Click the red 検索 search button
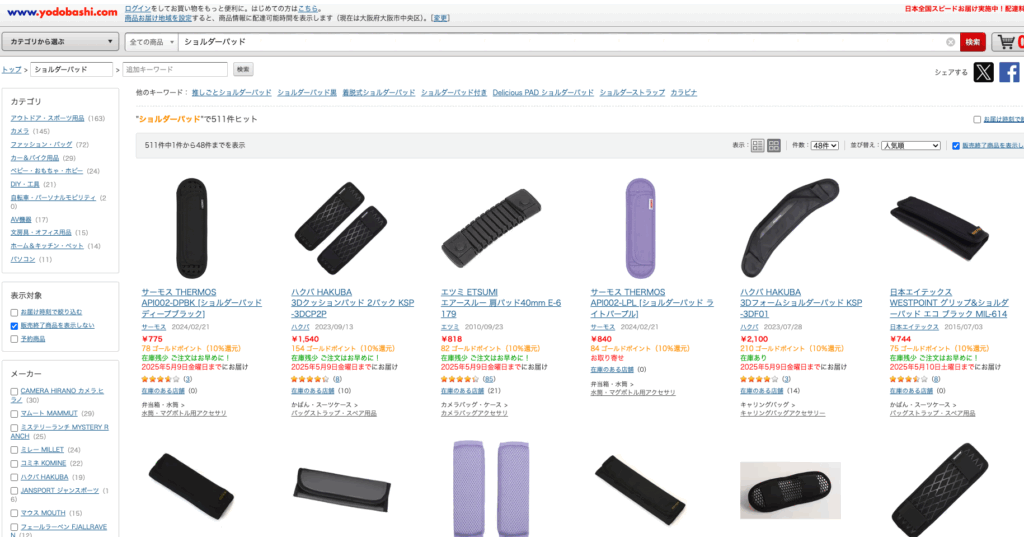This screenshot has height=537, width=1024. click(x=972, y=42)
